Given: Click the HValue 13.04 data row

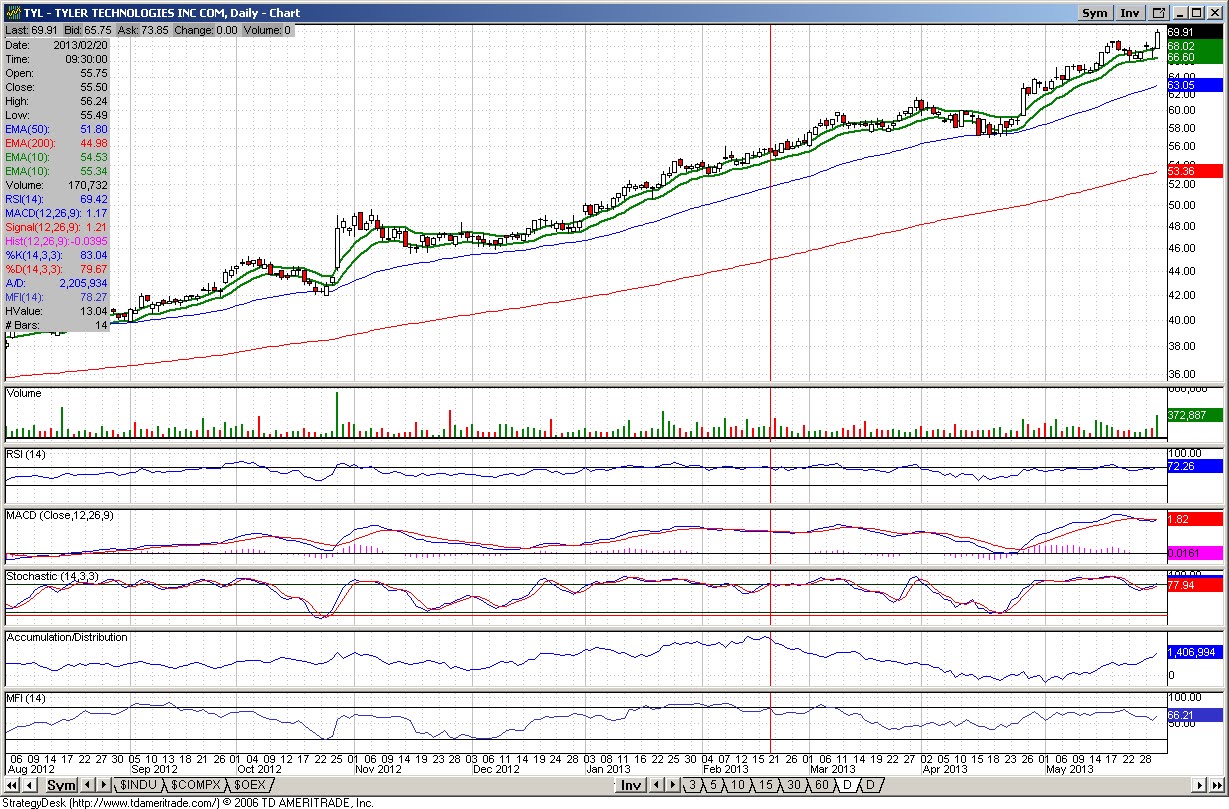Looking at the screenshot, I should coord(56,311).
